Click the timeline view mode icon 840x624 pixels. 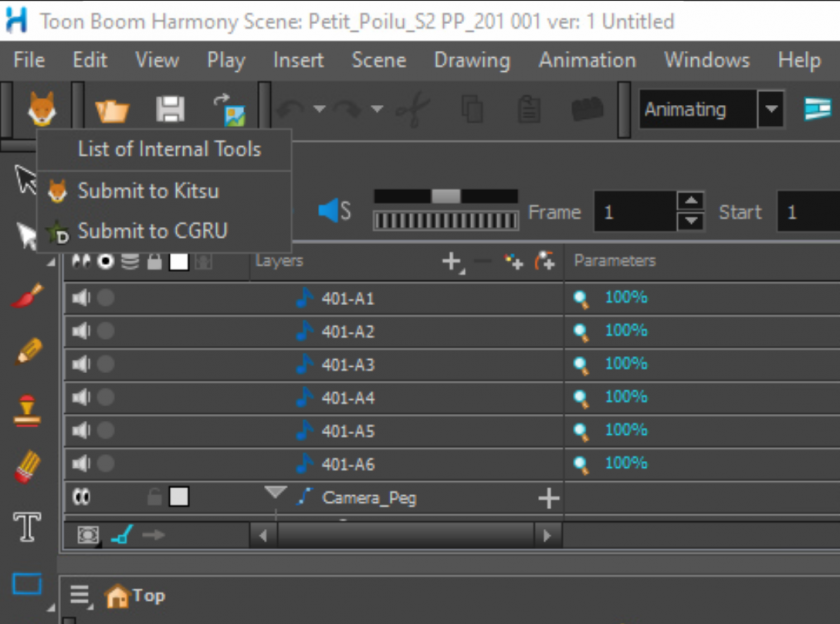tap(88, 535)
